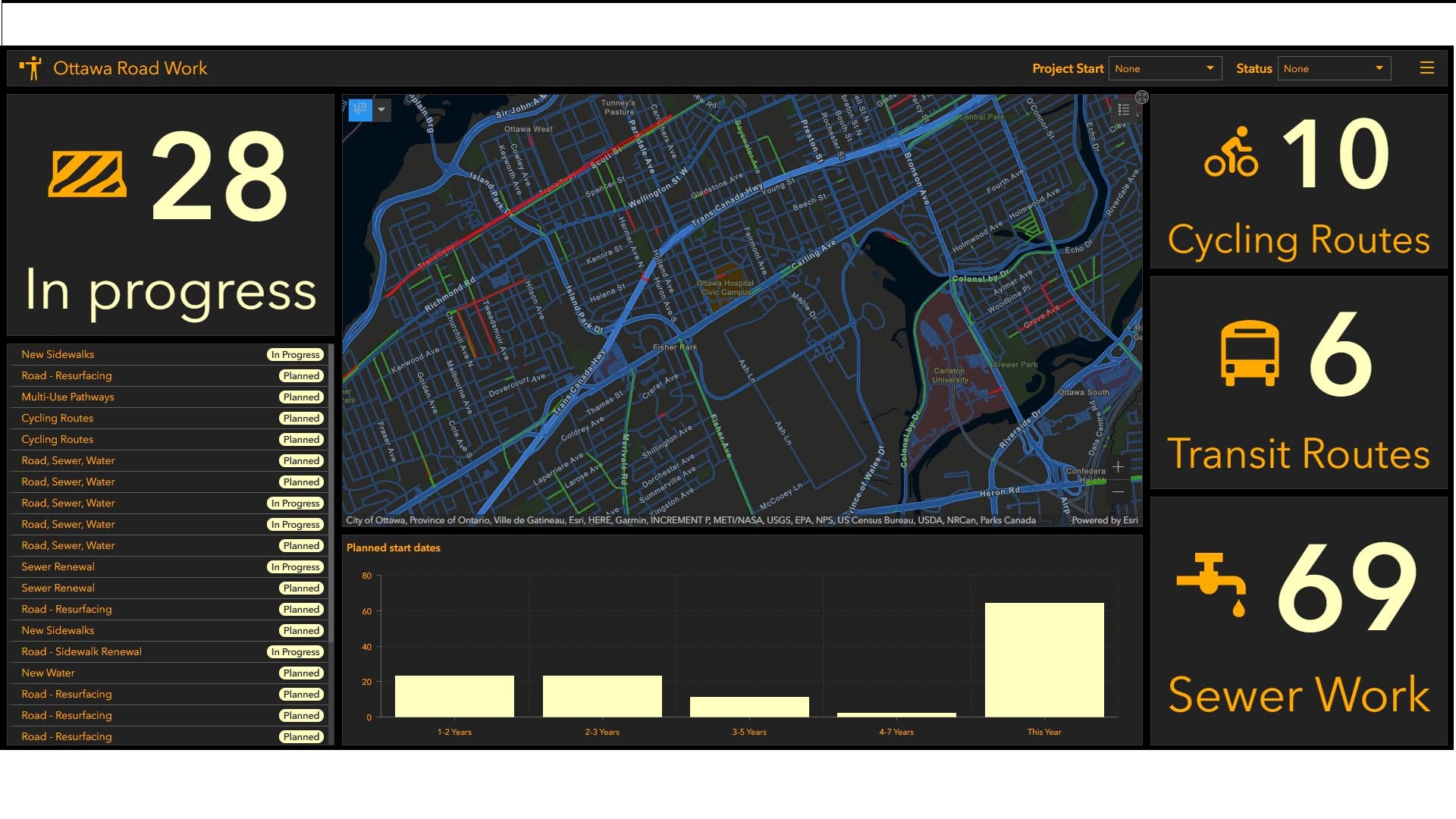Click the In Progress badge on Sewer Renewal
The height and width of the screenshot is (819, 1456).
point(296,566)
